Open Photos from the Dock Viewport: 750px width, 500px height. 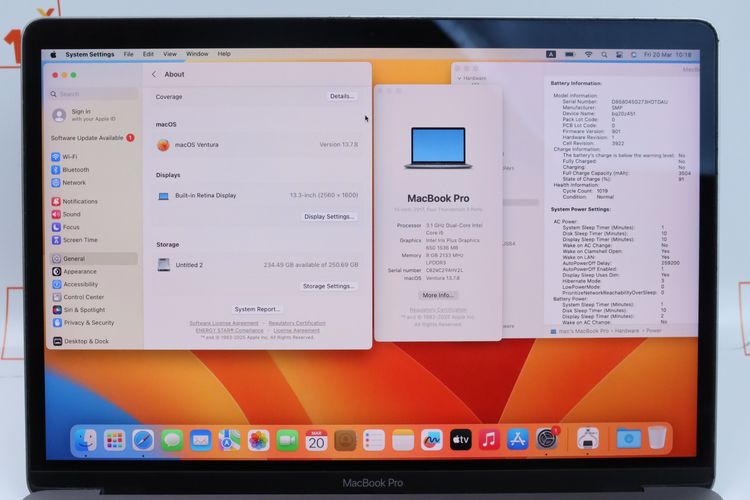pos(258,440)
